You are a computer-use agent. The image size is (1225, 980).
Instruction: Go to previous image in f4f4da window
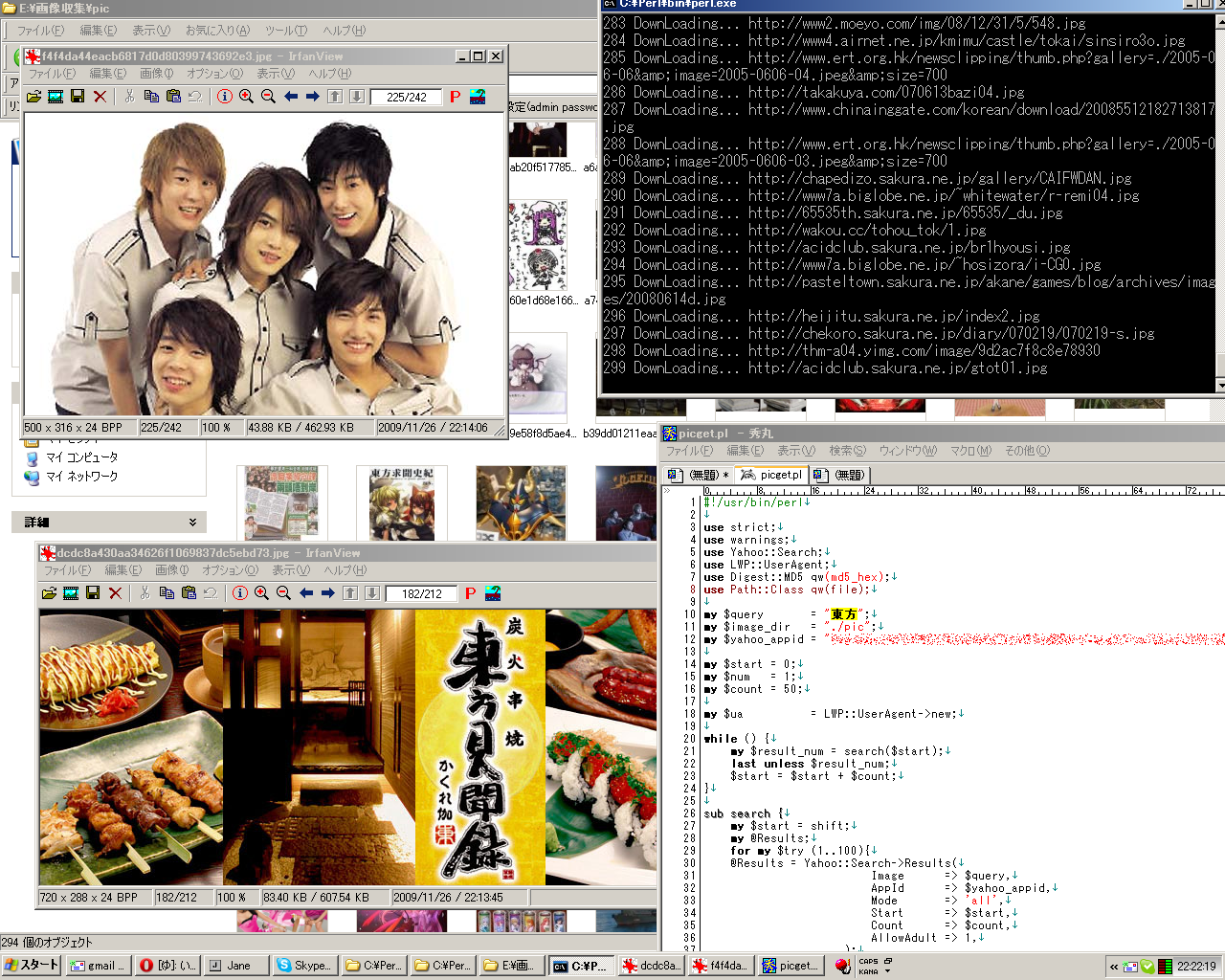tap(290, 97)
